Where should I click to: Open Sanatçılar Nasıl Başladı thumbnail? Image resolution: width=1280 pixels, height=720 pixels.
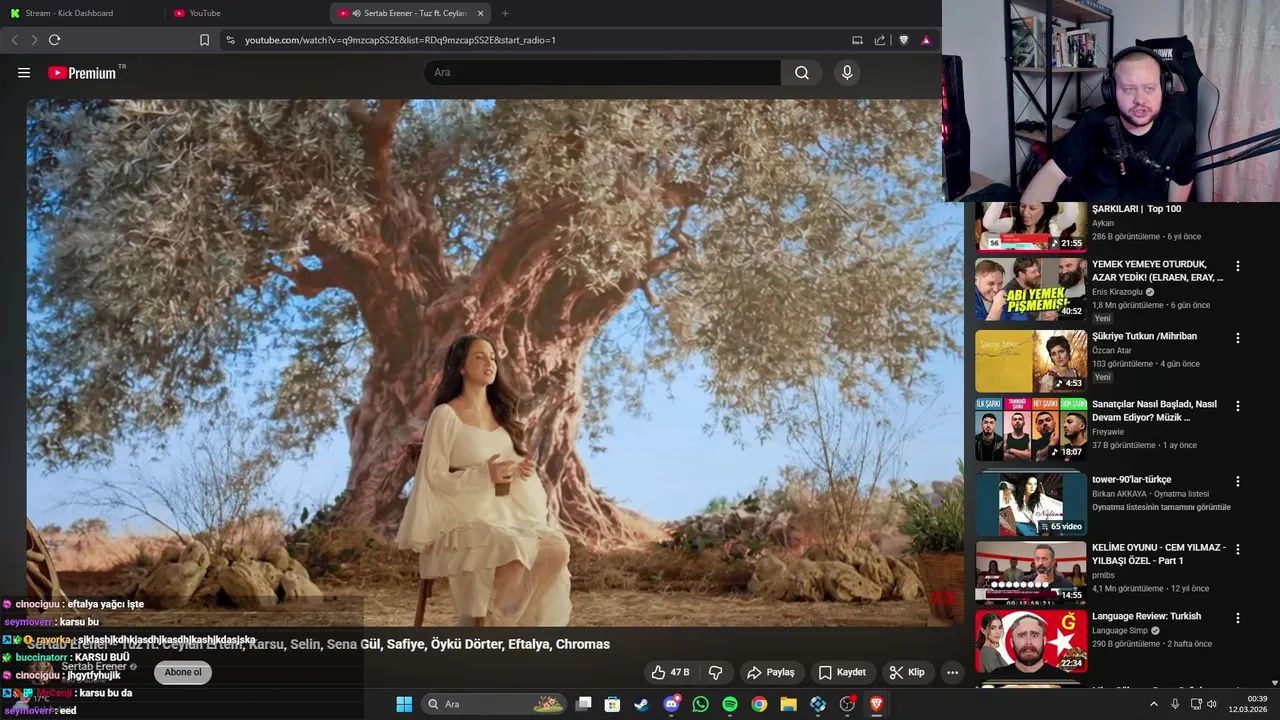tap(1031, 429)
